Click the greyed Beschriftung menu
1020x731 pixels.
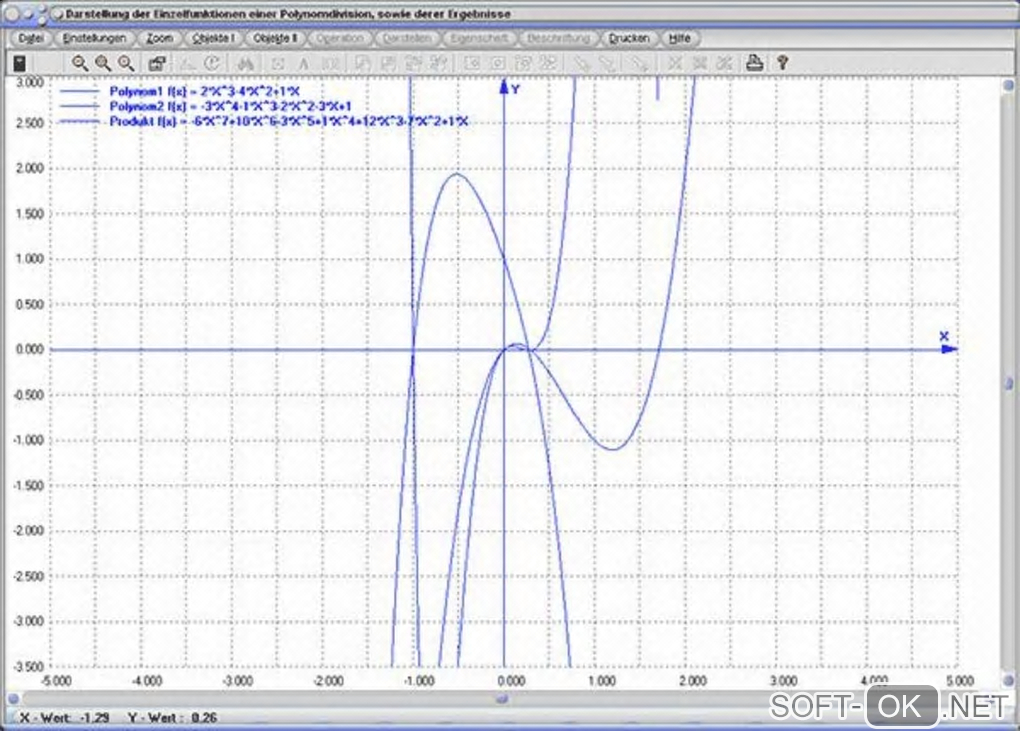pos(558,38)
